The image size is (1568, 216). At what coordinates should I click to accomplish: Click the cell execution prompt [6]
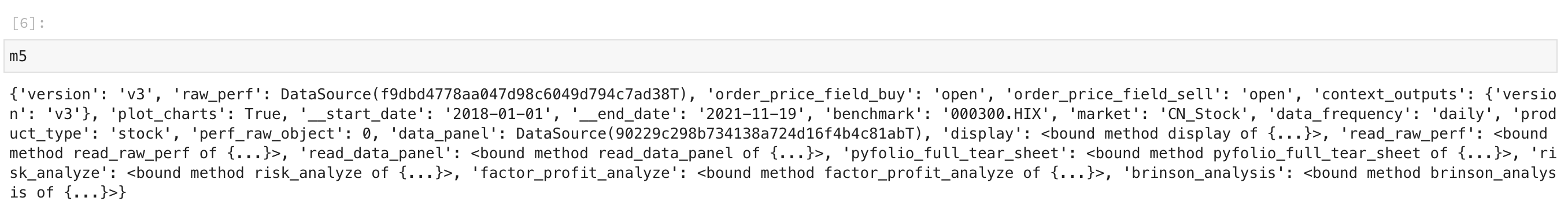click(28, 24)
